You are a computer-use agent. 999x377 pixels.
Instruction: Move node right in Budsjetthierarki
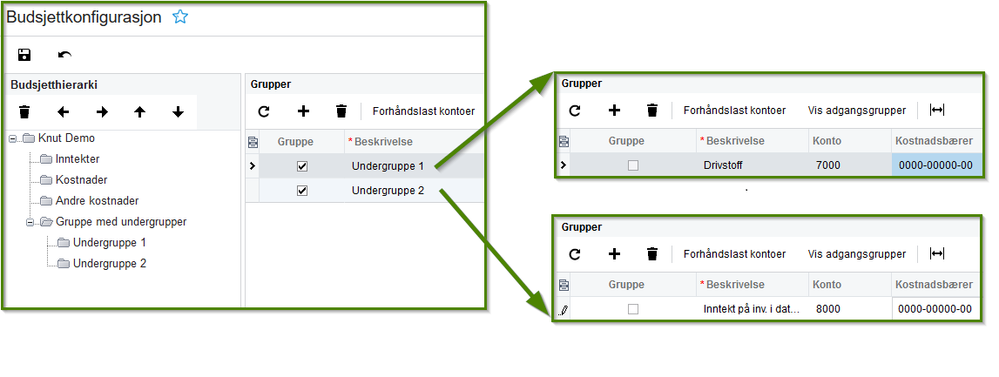102,112
